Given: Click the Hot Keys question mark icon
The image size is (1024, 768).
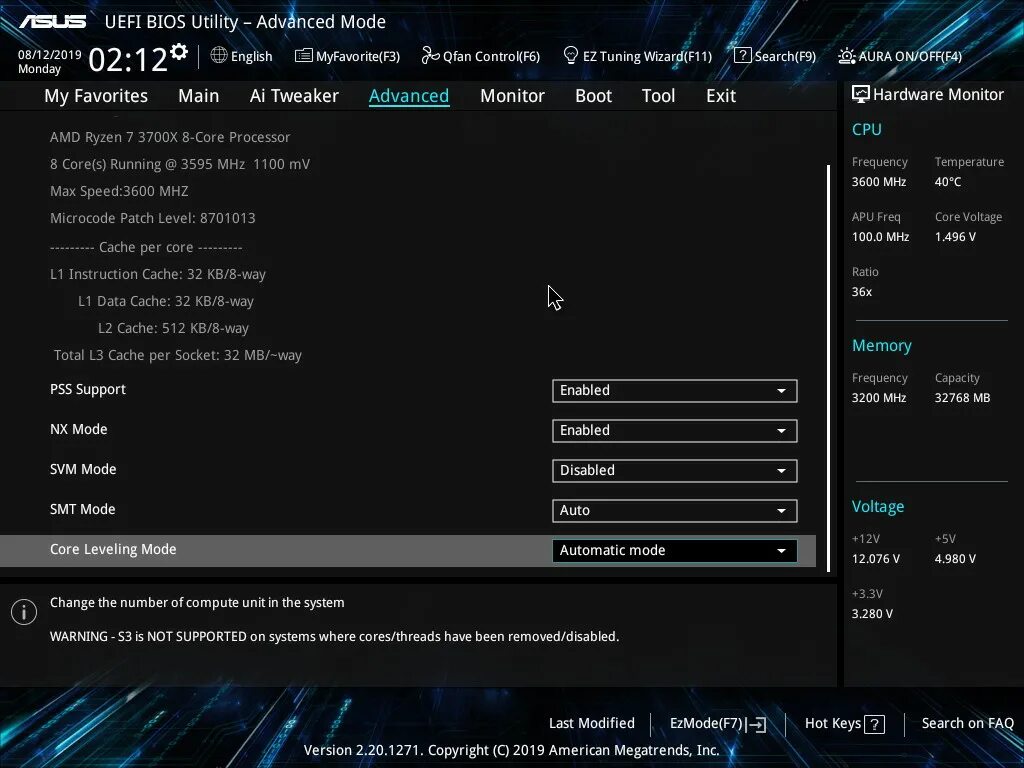Looking at the screenshot, I should 874,724.
